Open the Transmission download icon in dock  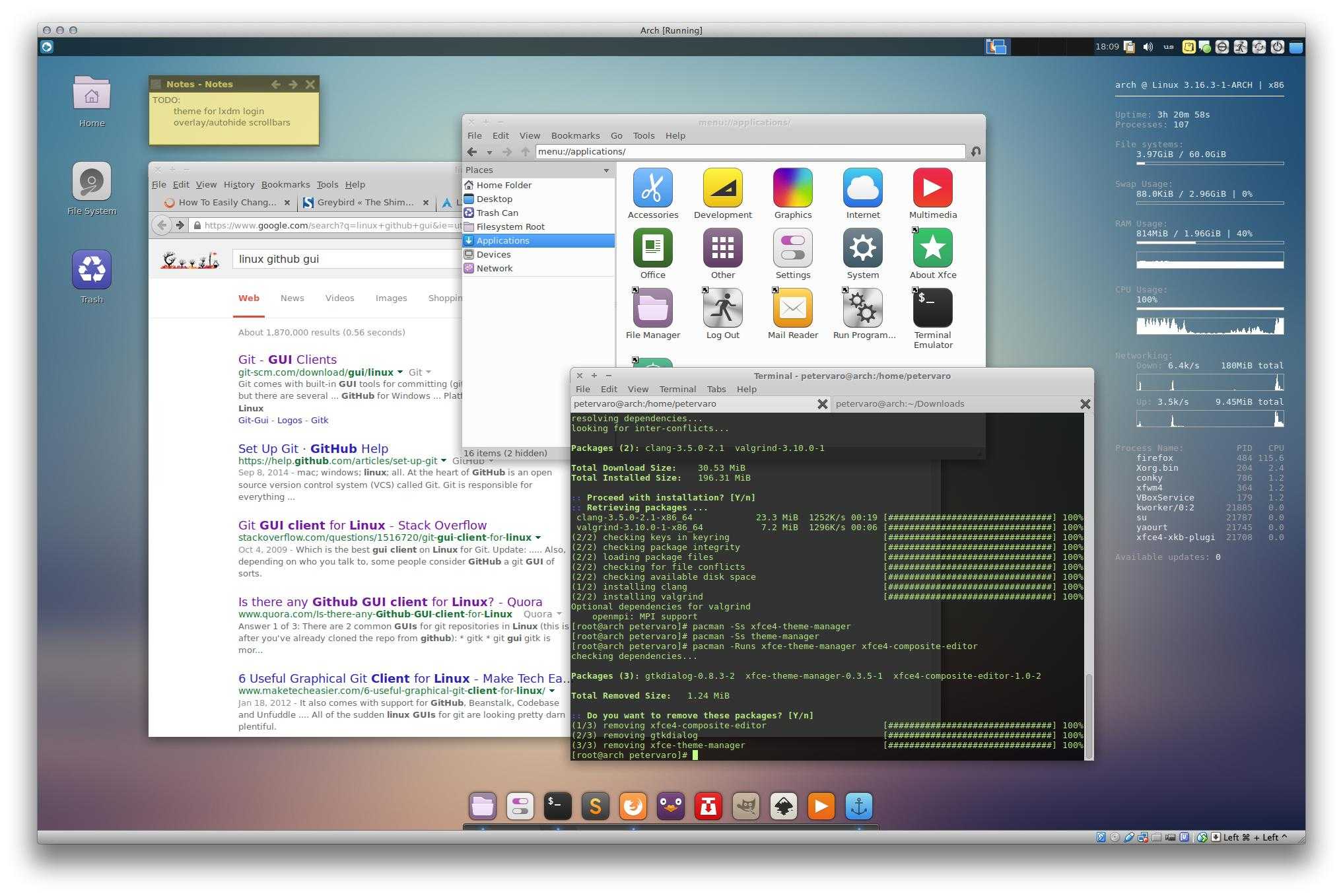pos(708,806)
